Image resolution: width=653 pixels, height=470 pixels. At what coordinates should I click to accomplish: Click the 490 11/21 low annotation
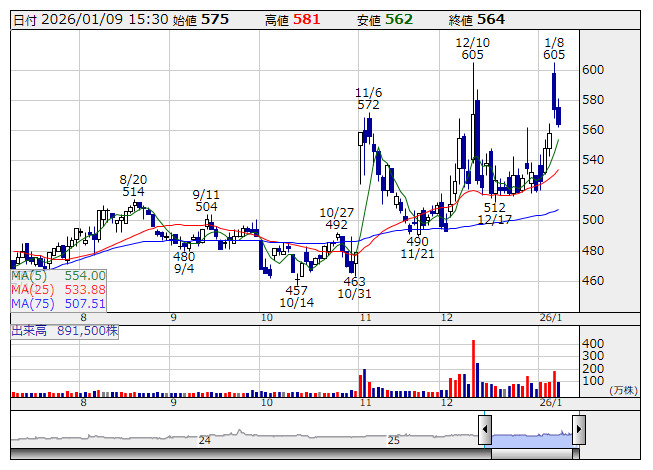[x=417, y=247]
